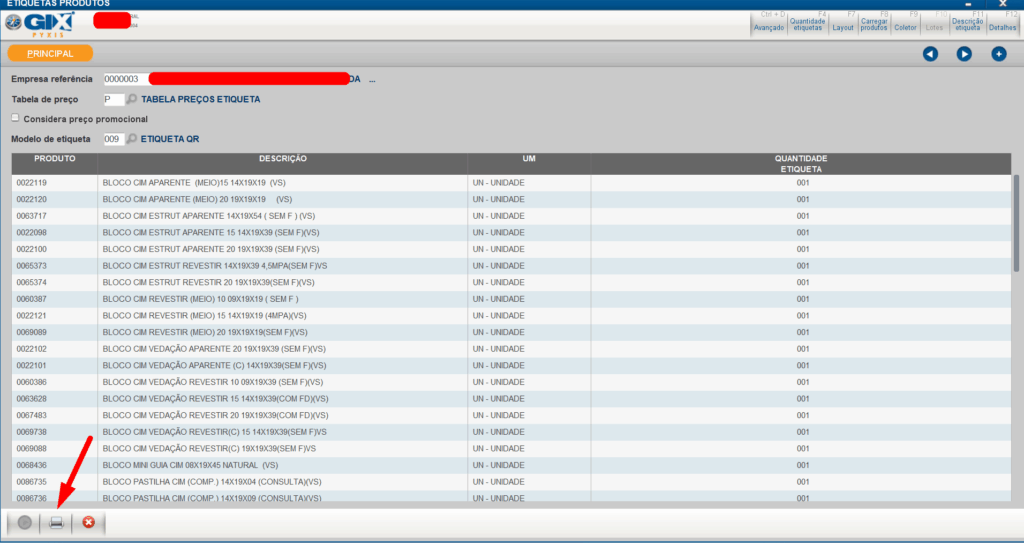Click Coletor toolbar button
Viewport: 1024px width, 543px height.
(904, 24)
